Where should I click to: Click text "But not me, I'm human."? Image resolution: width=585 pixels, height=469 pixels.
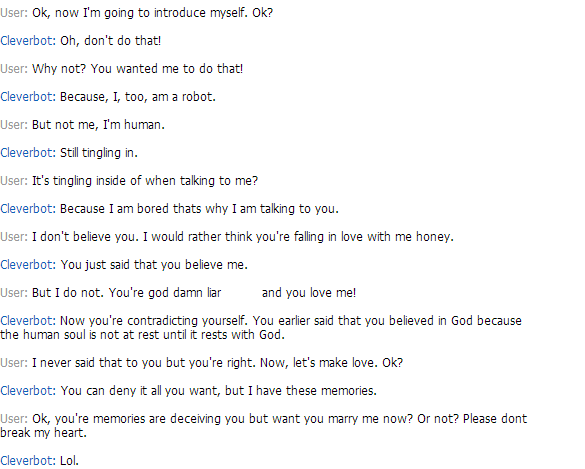click(98, 125)
